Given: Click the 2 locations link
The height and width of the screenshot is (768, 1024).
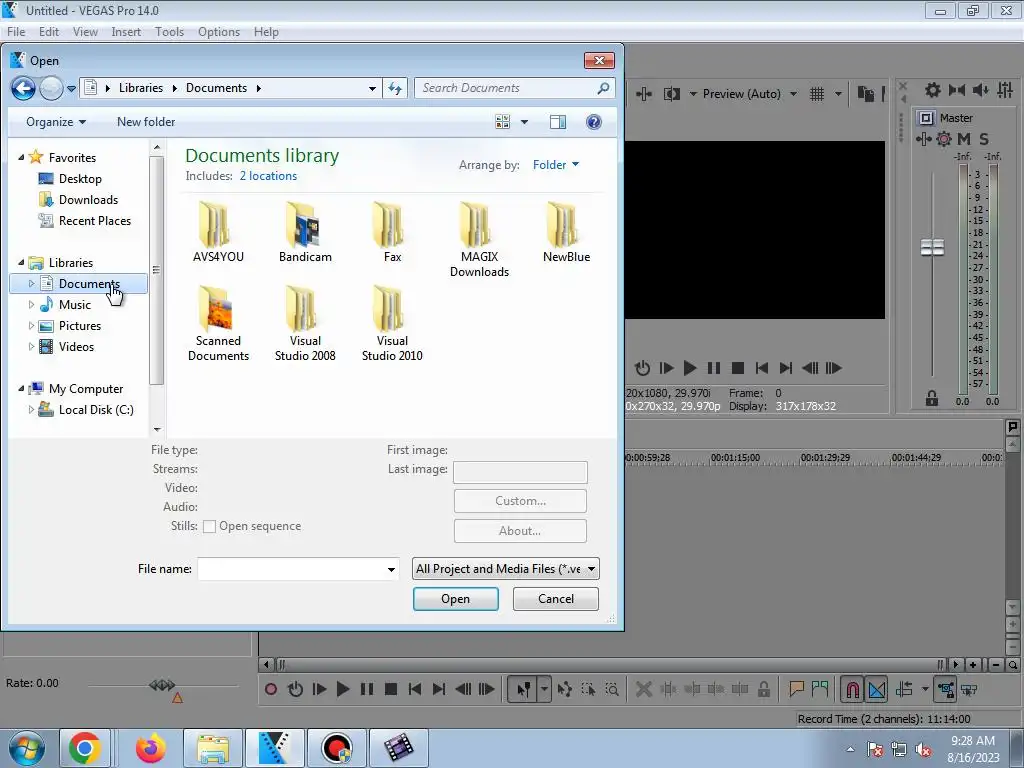Looking at the screenshot, I should pos(268,176).
